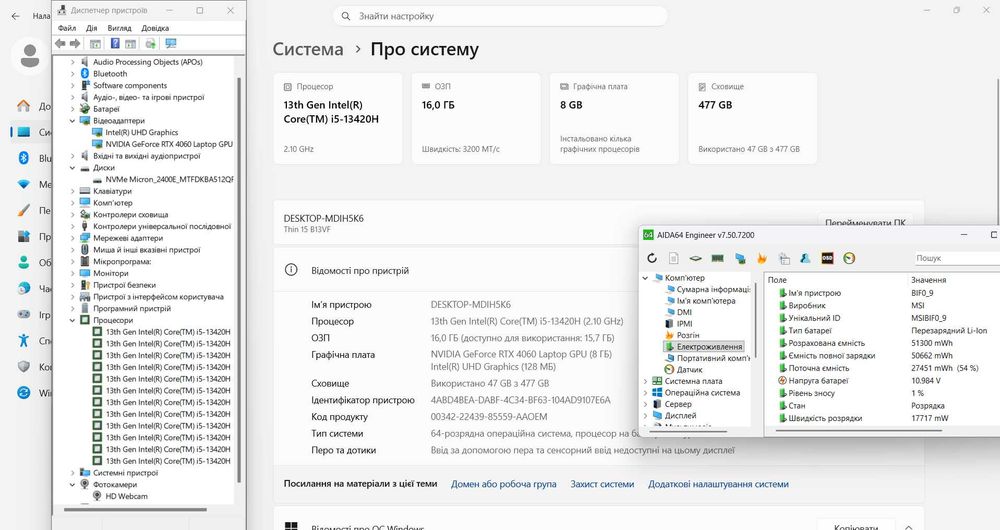
Task: Click the Settings back arrow icon
Action: [15, 16]
